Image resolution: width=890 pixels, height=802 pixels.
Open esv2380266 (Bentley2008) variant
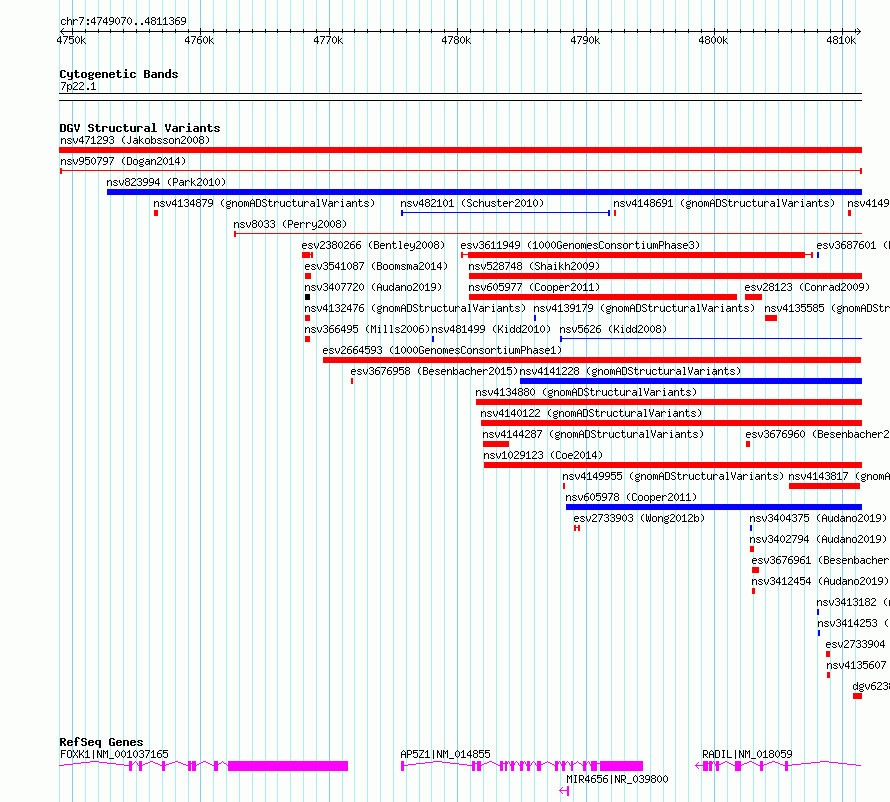point(373,245)
